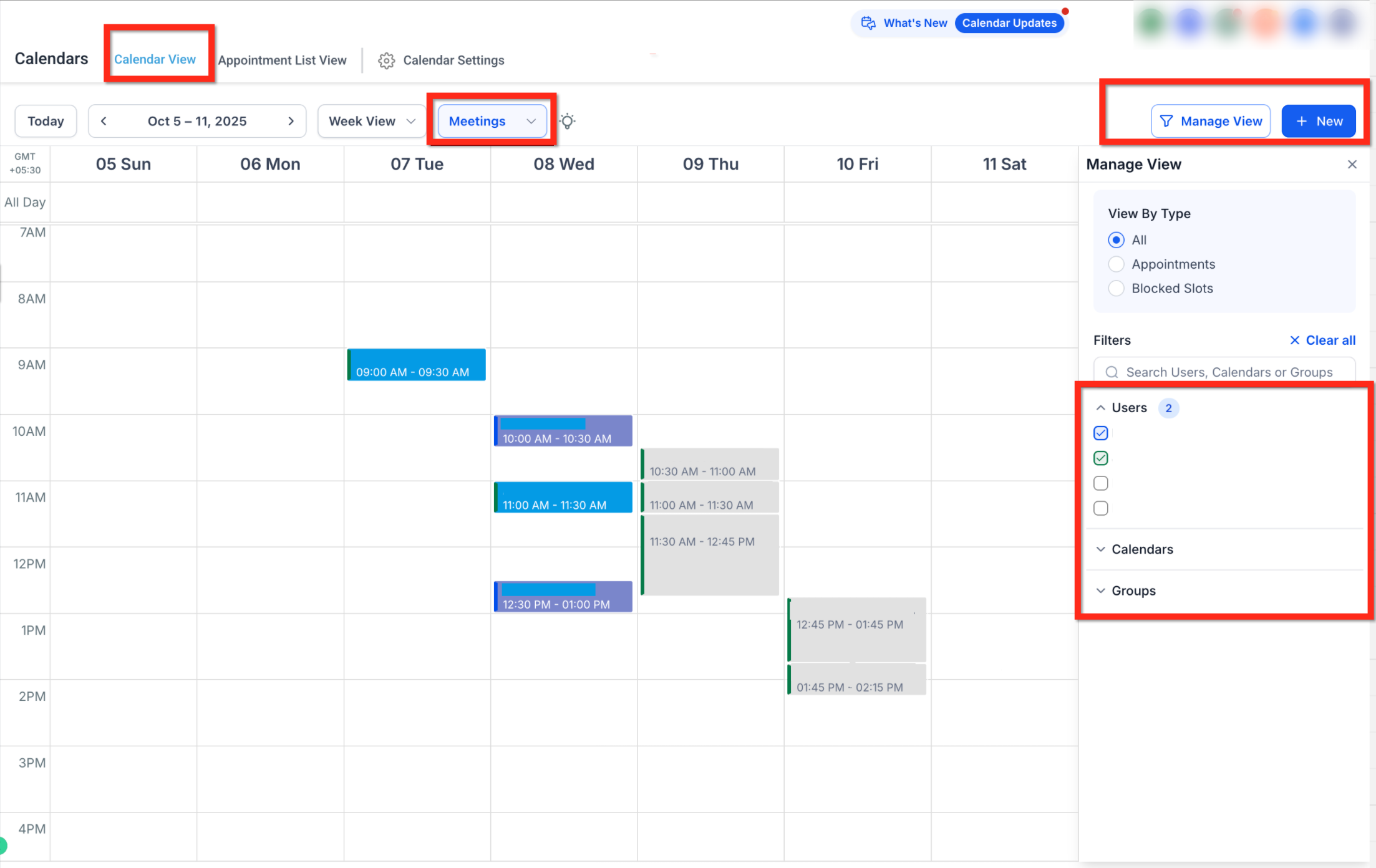Open Thursday 11:00 AM - 11:30 AM slot
Screen dimensions: 1376x868
click(x=710, y=498)
